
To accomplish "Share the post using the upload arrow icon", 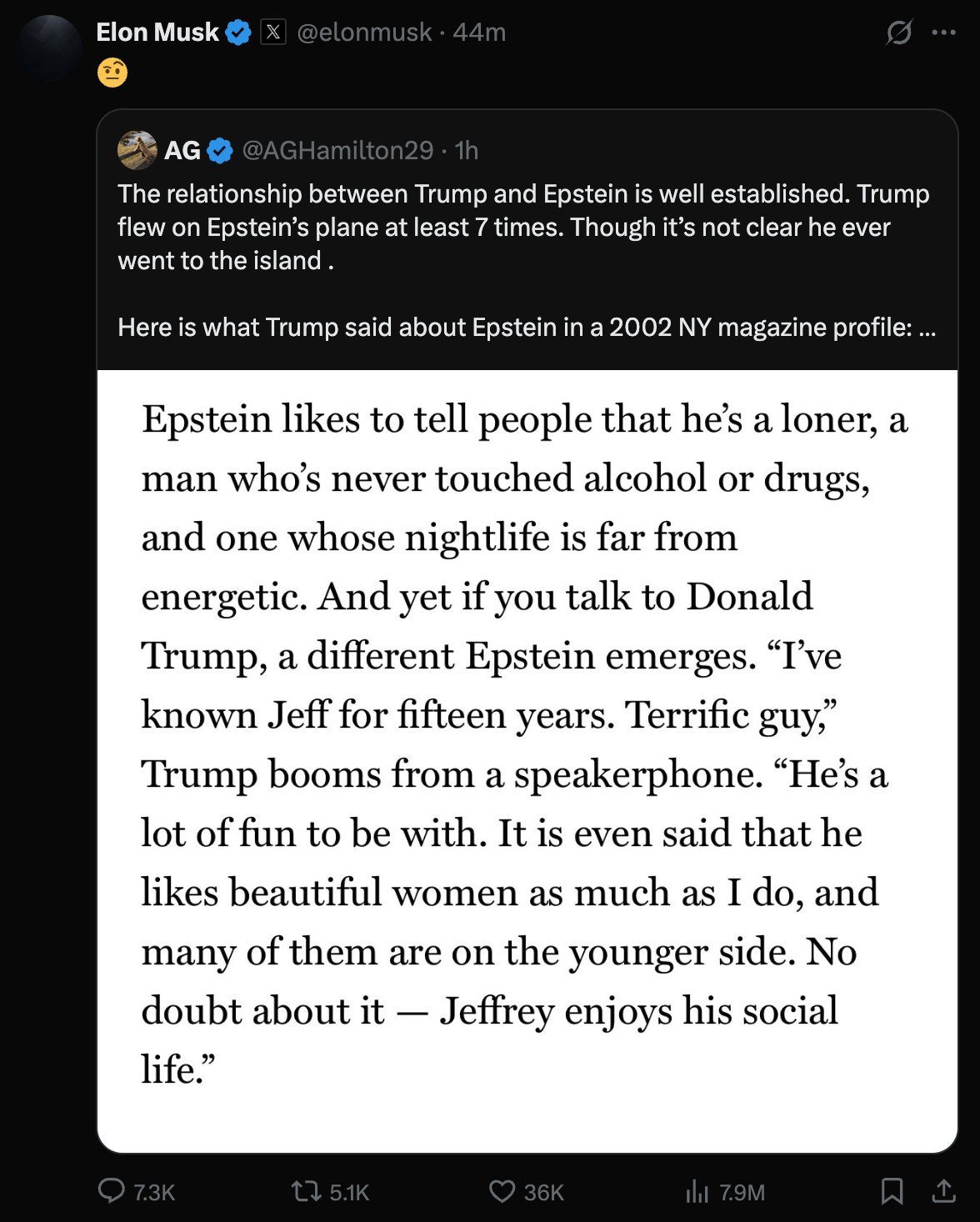I will pos(943,1191).
